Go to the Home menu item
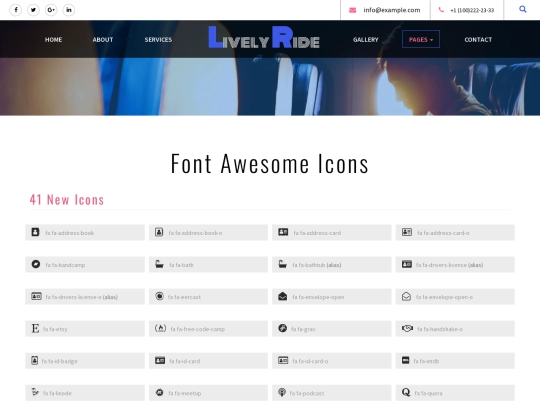Image resolution: width=540 pixels, height=405 pixels. pyautogui.click(x=53, y=40)
